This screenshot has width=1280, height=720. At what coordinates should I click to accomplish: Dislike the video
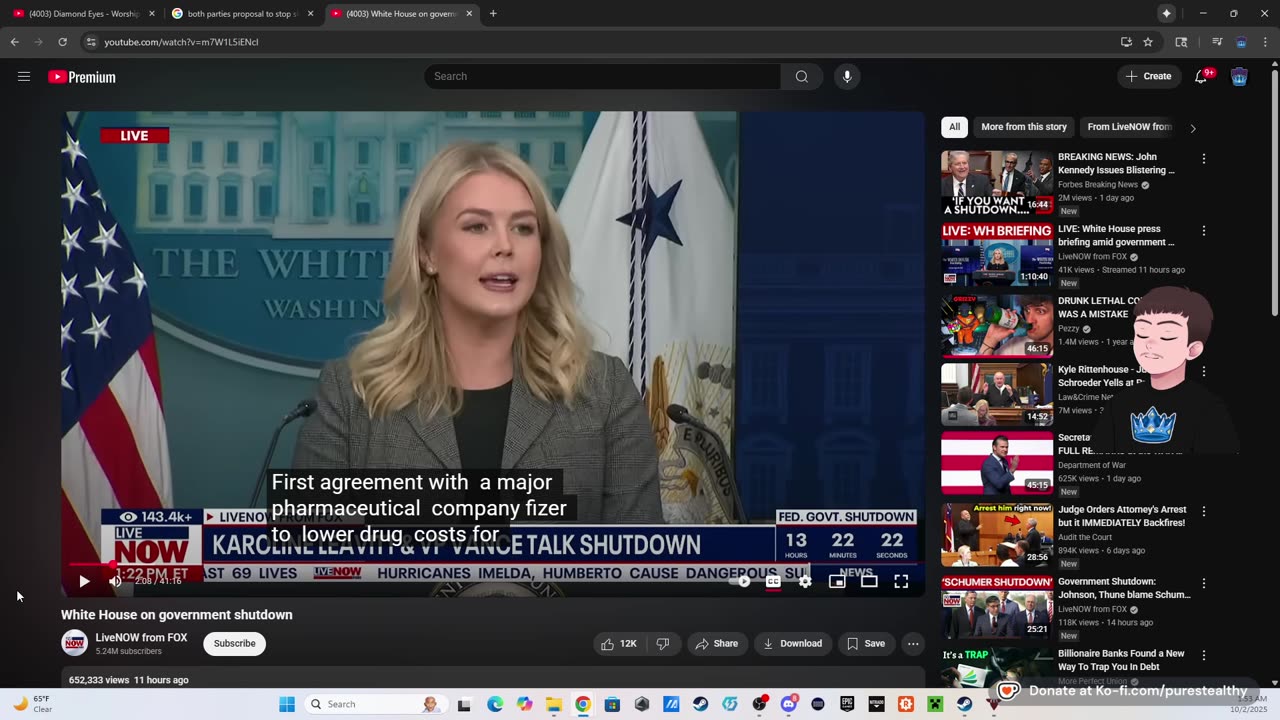click(x=662, y=644)
